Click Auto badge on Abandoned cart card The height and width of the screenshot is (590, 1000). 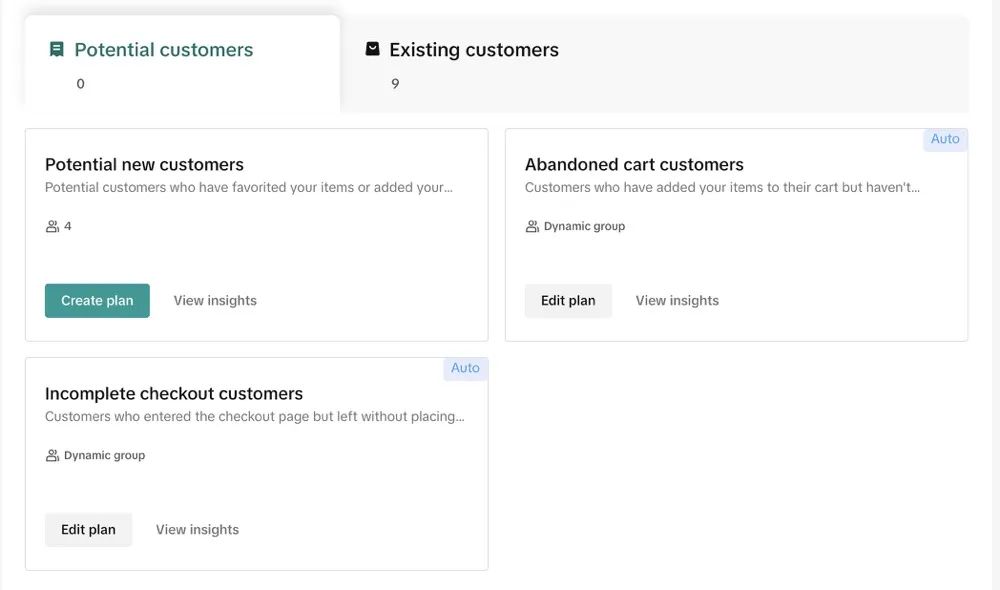coord(945,139)
